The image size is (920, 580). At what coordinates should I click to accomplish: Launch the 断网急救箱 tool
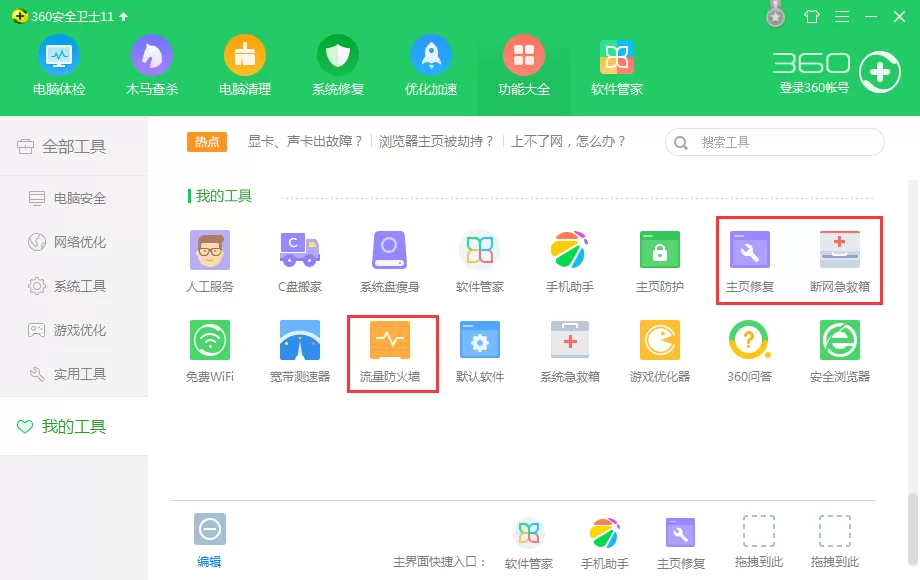(x=840, y=262)
